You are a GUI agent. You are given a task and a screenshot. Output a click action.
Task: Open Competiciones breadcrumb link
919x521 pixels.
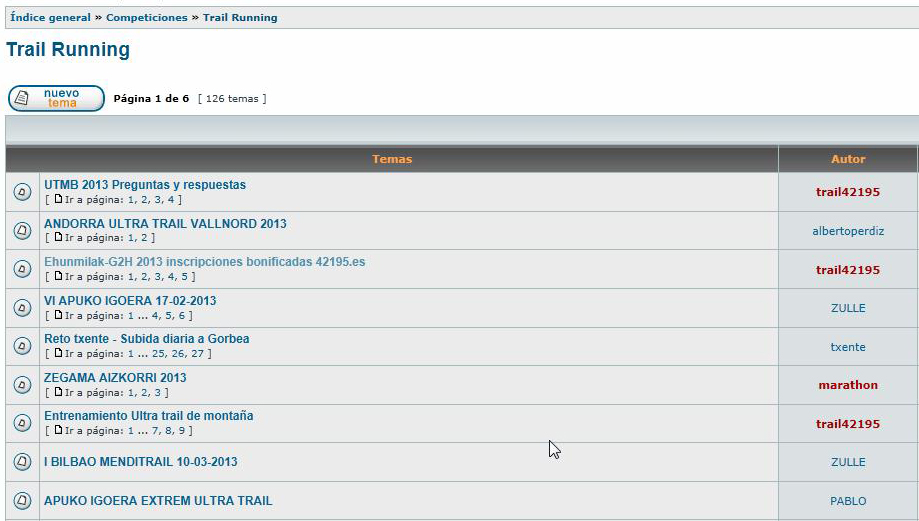click(x=146, y=18)
